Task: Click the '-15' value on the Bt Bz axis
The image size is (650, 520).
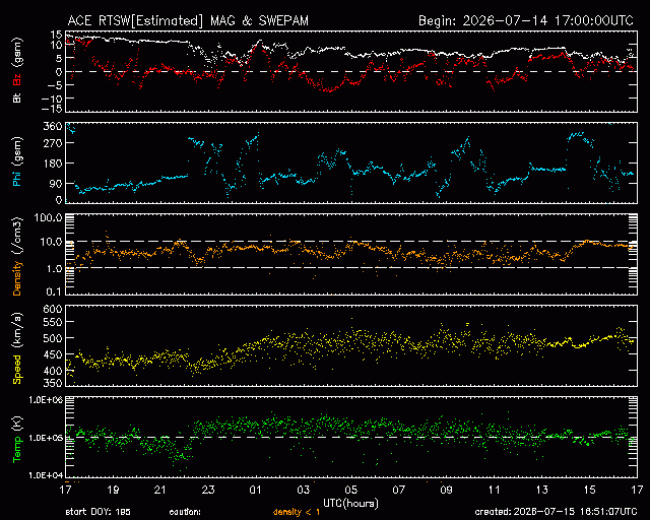Action: [x=51, y=109]
